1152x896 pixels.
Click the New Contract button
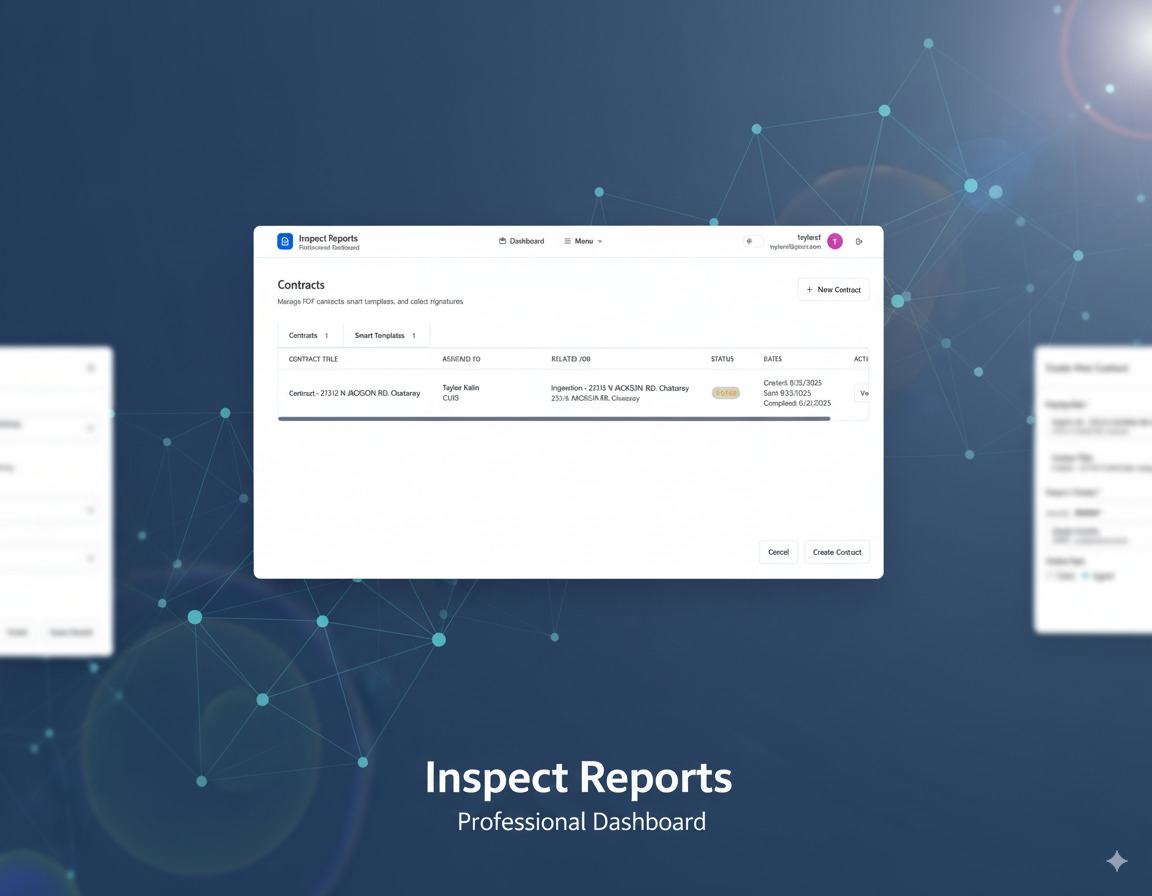click(x=833, y=289)
